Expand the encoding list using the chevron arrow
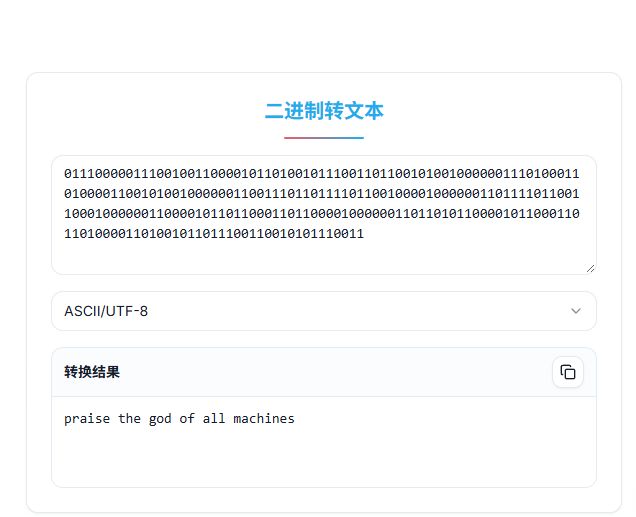The width and height of the screenshot is (636, 517). pos(576,311)
